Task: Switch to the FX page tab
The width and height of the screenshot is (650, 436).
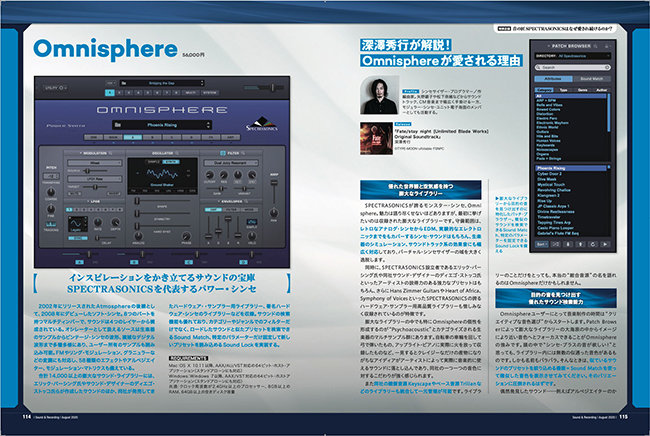Action: [x=211, y=137]
